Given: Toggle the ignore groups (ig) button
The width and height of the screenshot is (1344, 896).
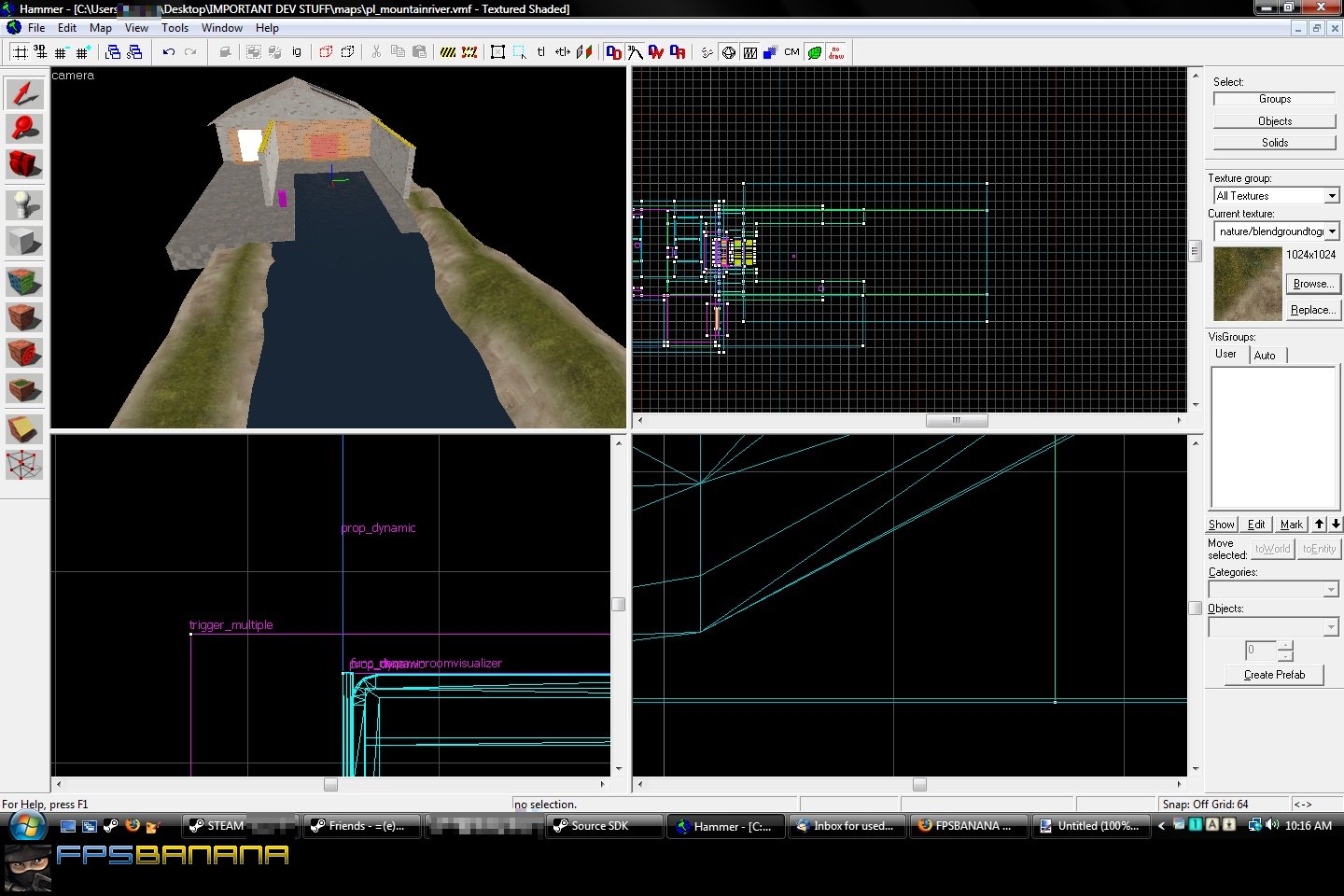Looking at the screenshot, I should pyautogui.click(x=297, y=52).
